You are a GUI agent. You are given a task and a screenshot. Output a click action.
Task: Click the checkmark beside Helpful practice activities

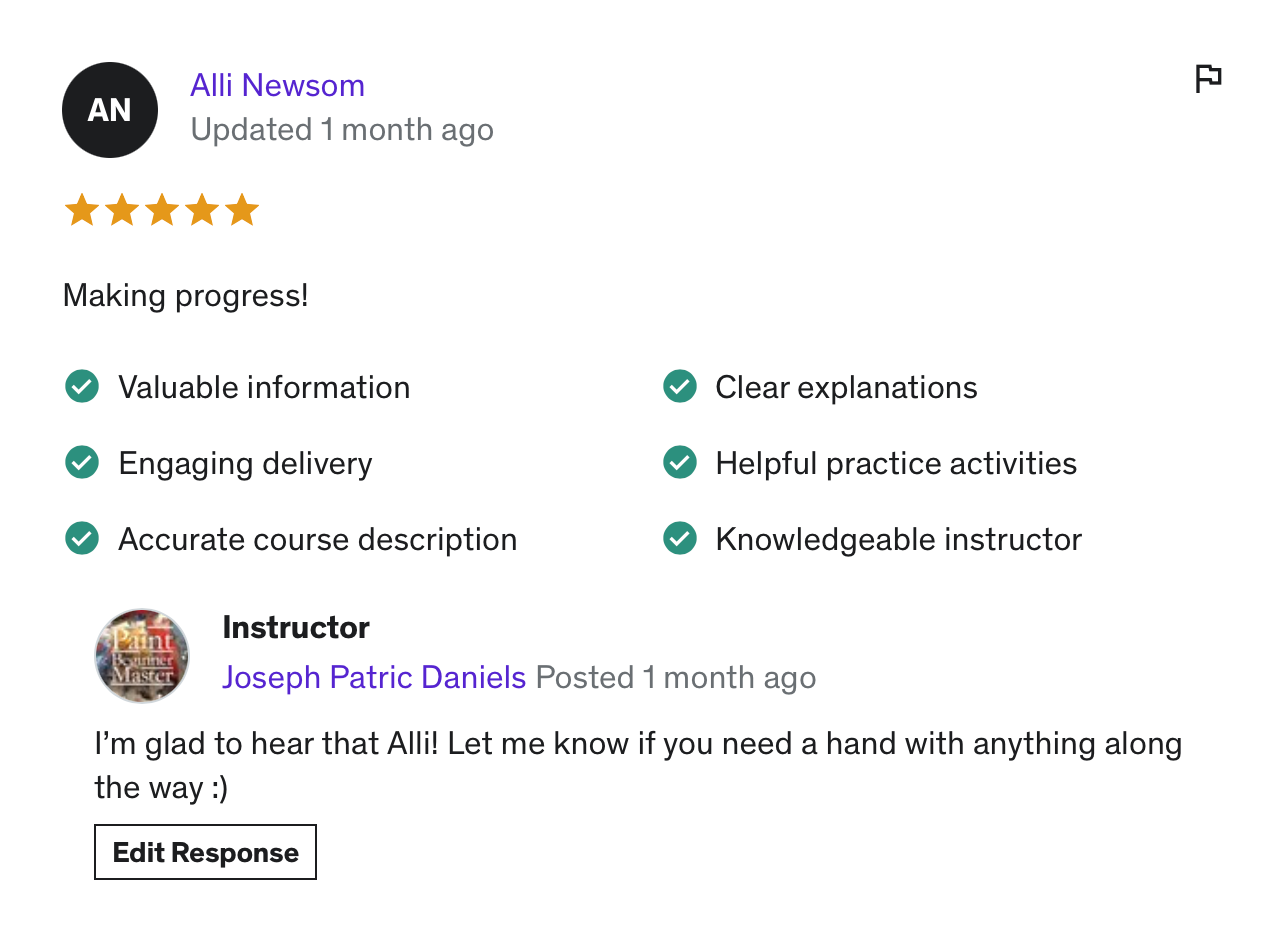click(680, 462)
